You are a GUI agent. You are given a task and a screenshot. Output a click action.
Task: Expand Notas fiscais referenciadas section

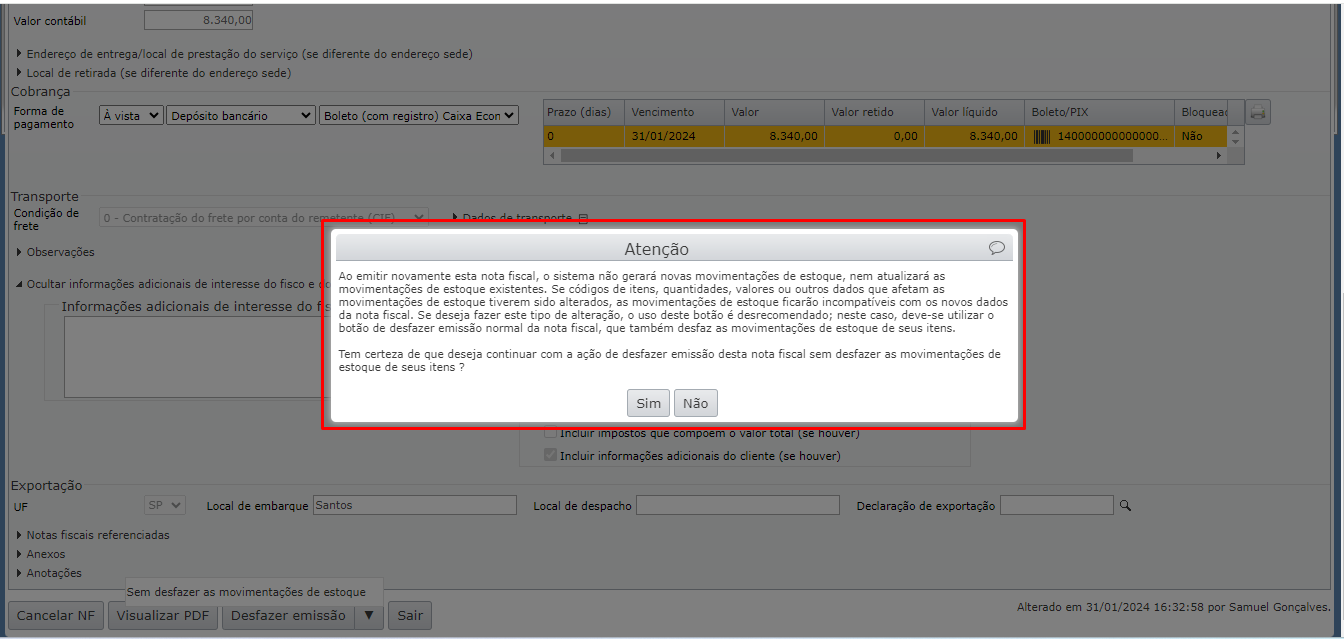pyautogui.click(x=92, y=535)
